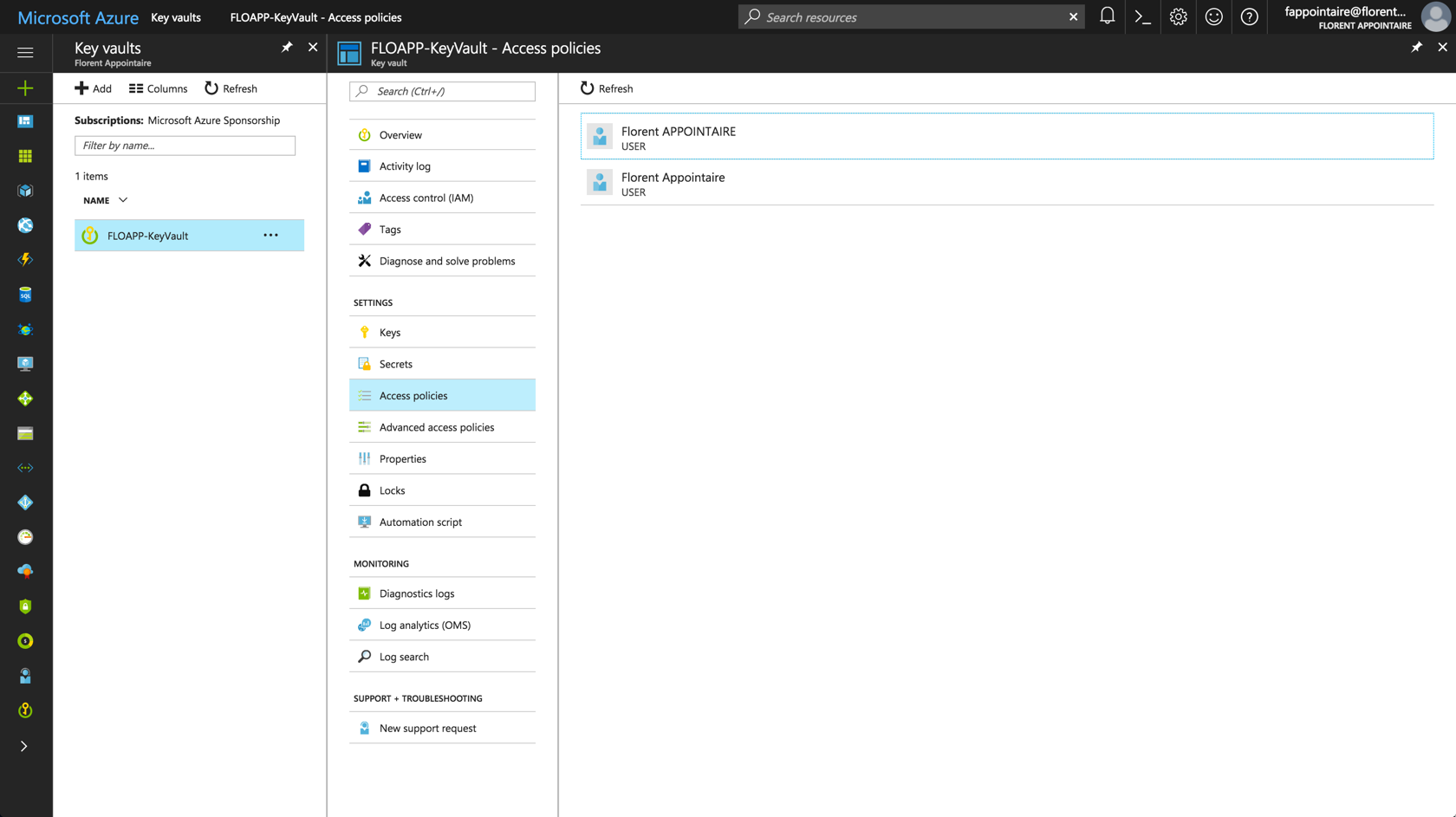Open the account avatar menu
The width and height of the screenshot is (1456, 817).
[x=1435, y=16]
